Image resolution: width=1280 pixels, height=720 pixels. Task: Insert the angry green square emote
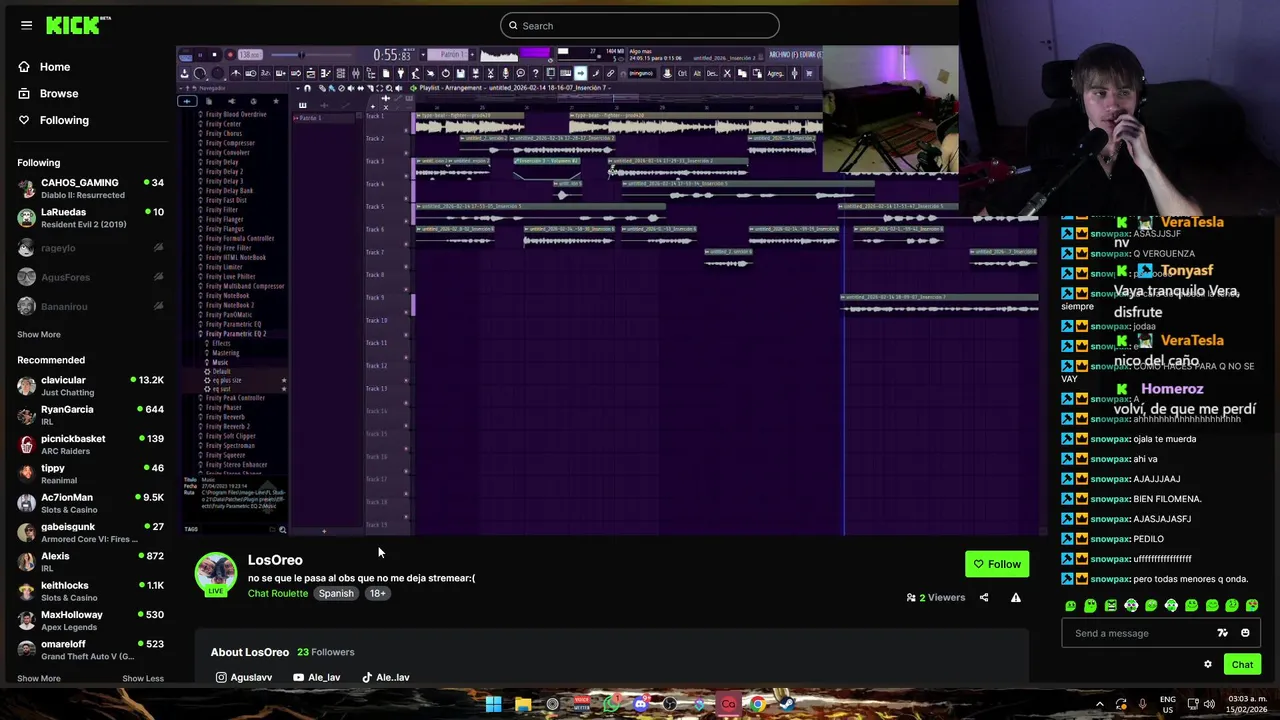[x=1111, y=605]
